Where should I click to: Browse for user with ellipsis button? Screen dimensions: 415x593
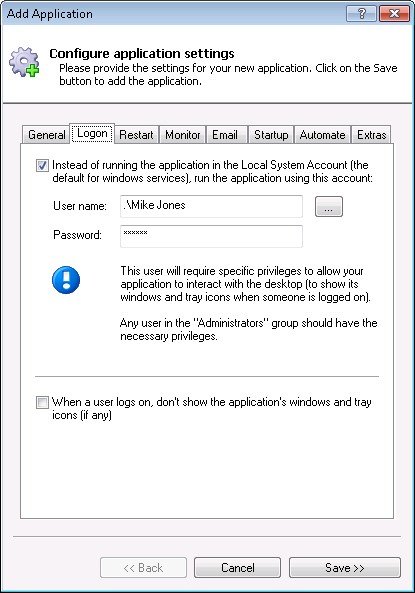[x=329, y=206]
